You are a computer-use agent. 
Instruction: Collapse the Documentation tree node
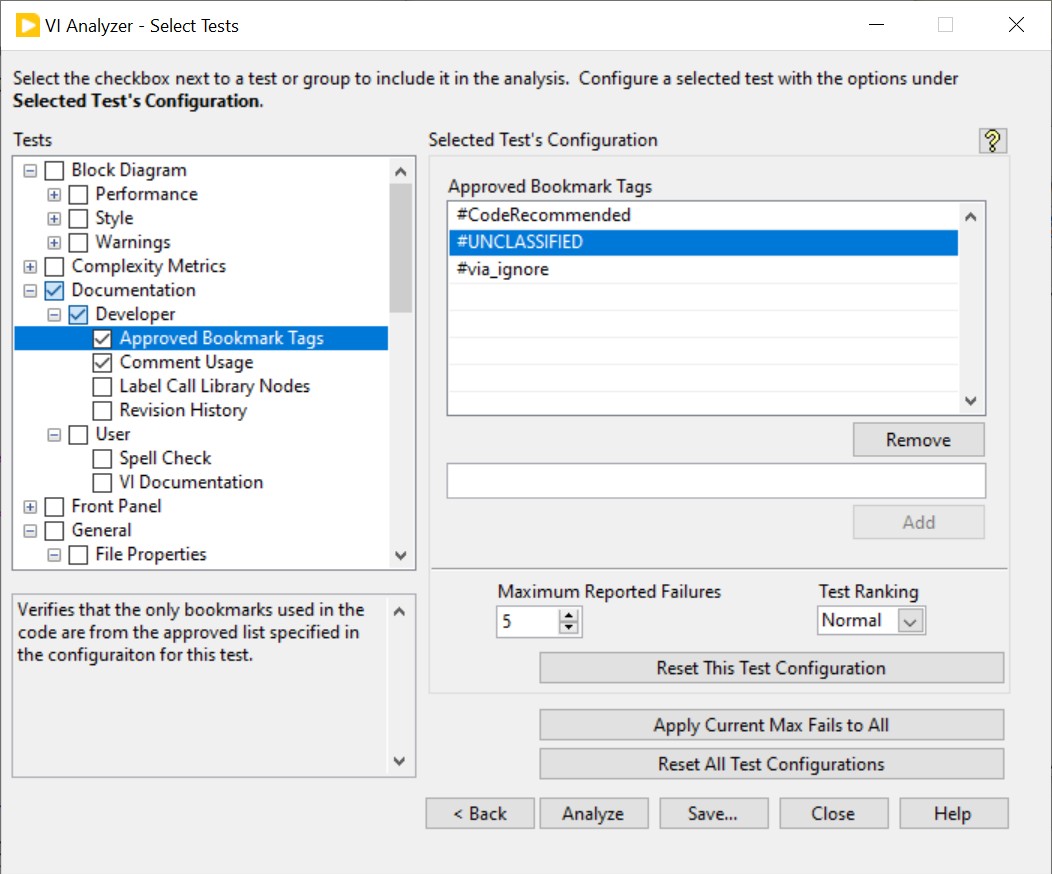[x=30, y=290]
